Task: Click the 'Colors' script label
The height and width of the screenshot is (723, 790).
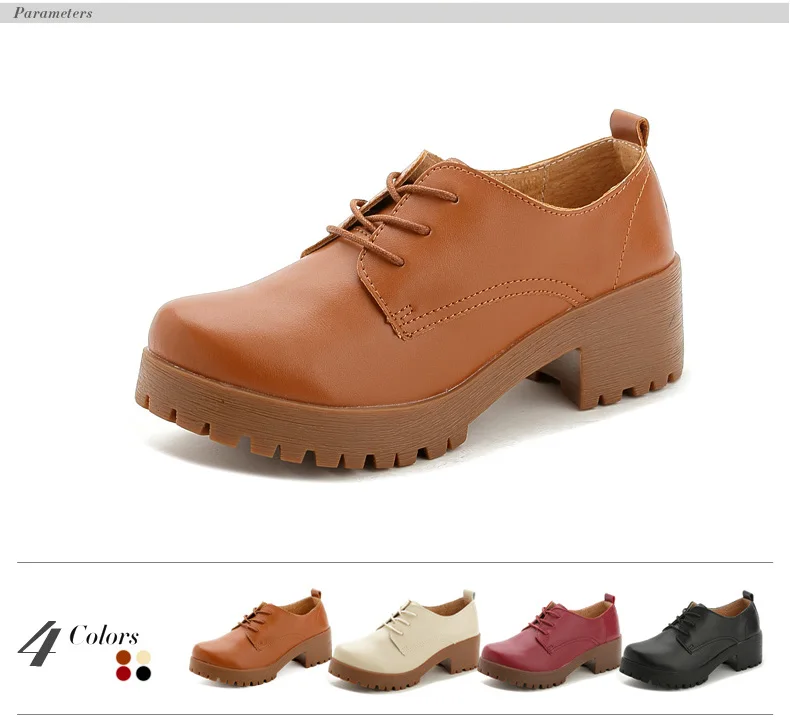Action: [104, 635]
